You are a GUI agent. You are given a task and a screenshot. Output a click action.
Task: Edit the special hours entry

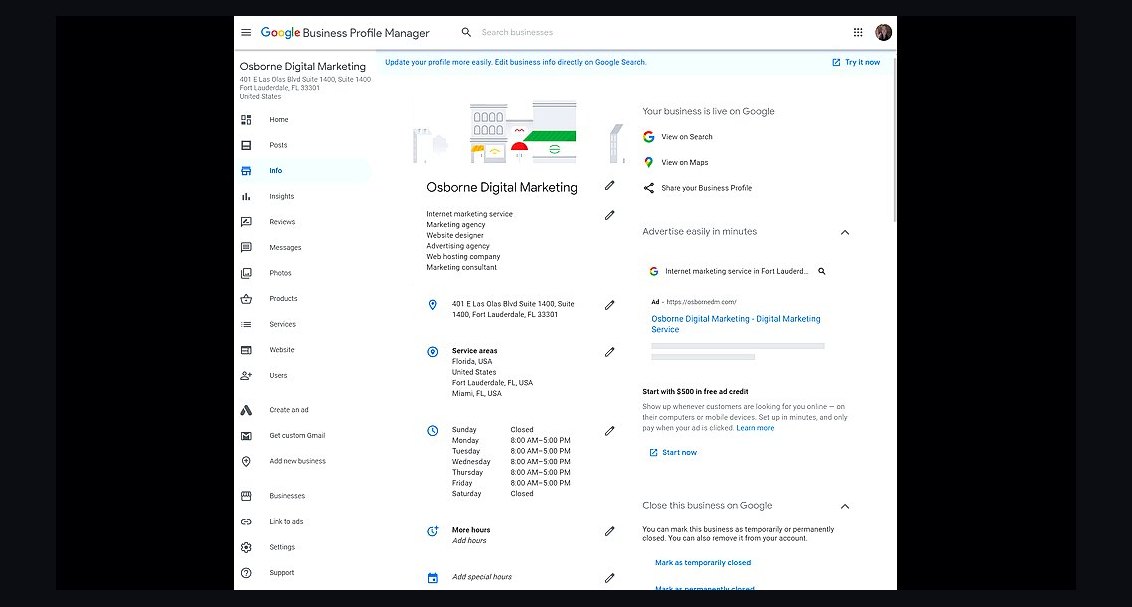coord(609,578)
